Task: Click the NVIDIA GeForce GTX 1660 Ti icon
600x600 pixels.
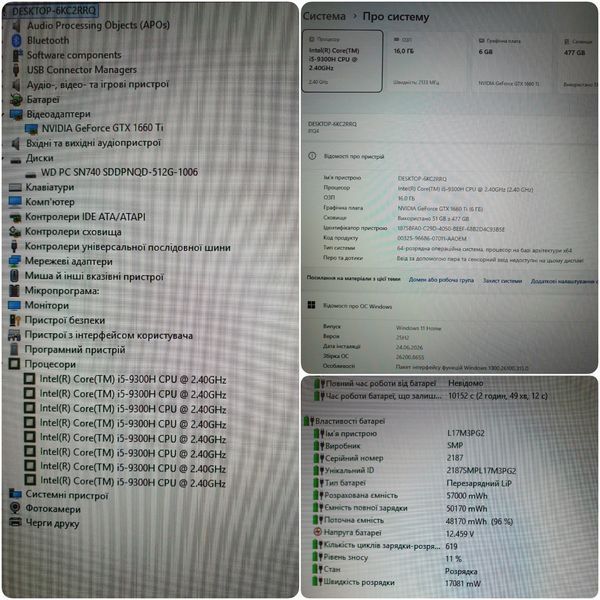Action: pos(31,129)
